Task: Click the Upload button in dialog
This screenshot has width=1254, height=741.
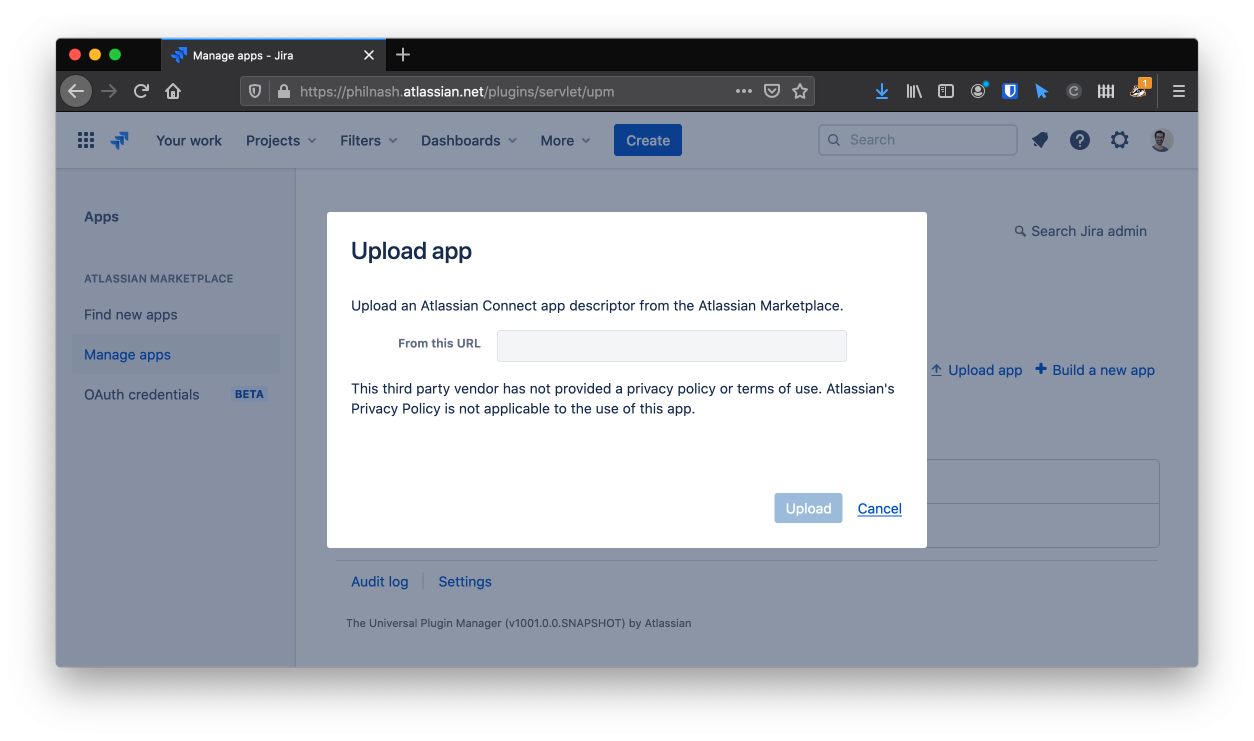Action: click(808, 508)
